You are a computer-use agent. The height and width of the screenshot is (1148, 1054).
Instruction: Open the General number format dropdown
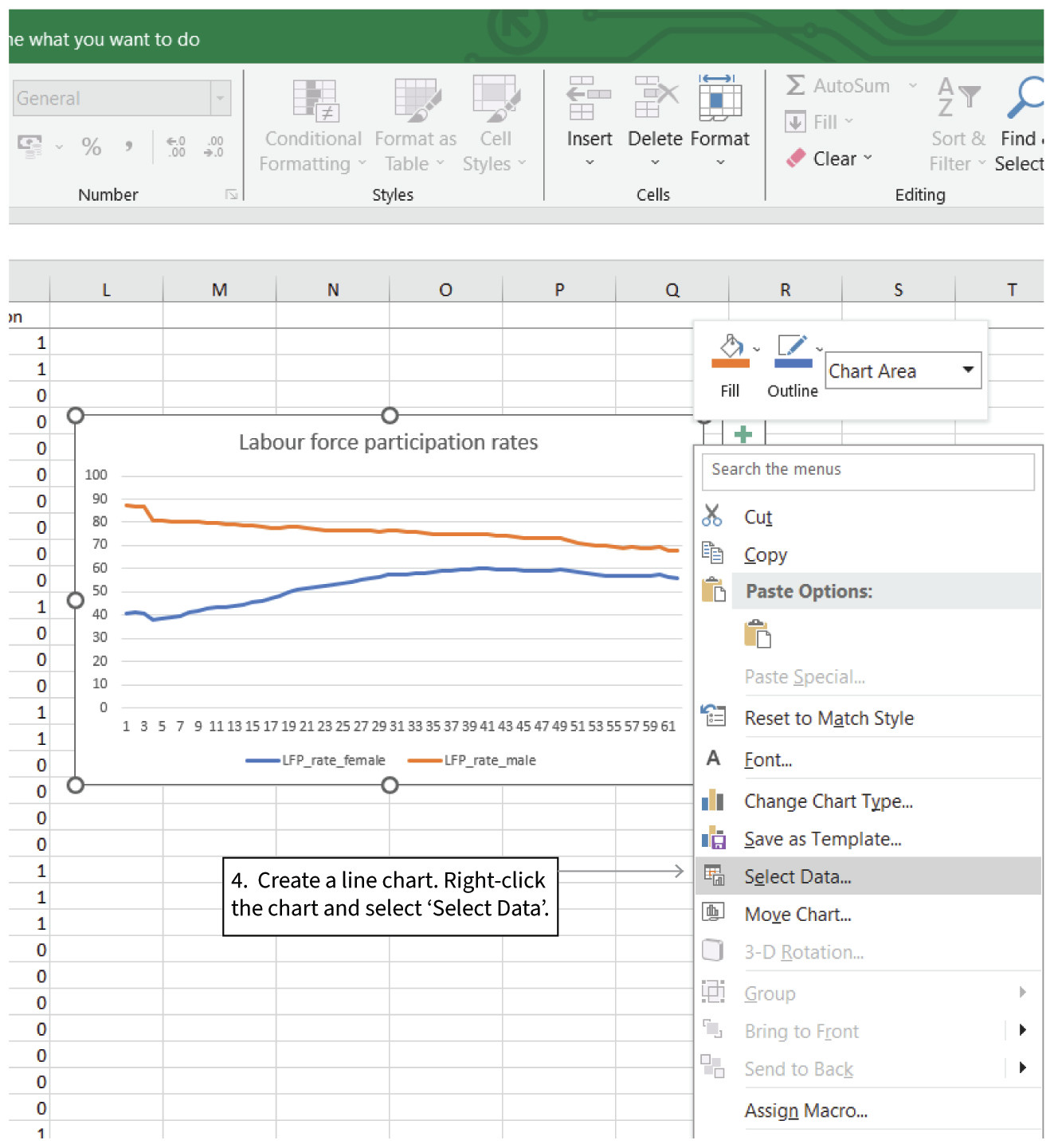point(220,97)
